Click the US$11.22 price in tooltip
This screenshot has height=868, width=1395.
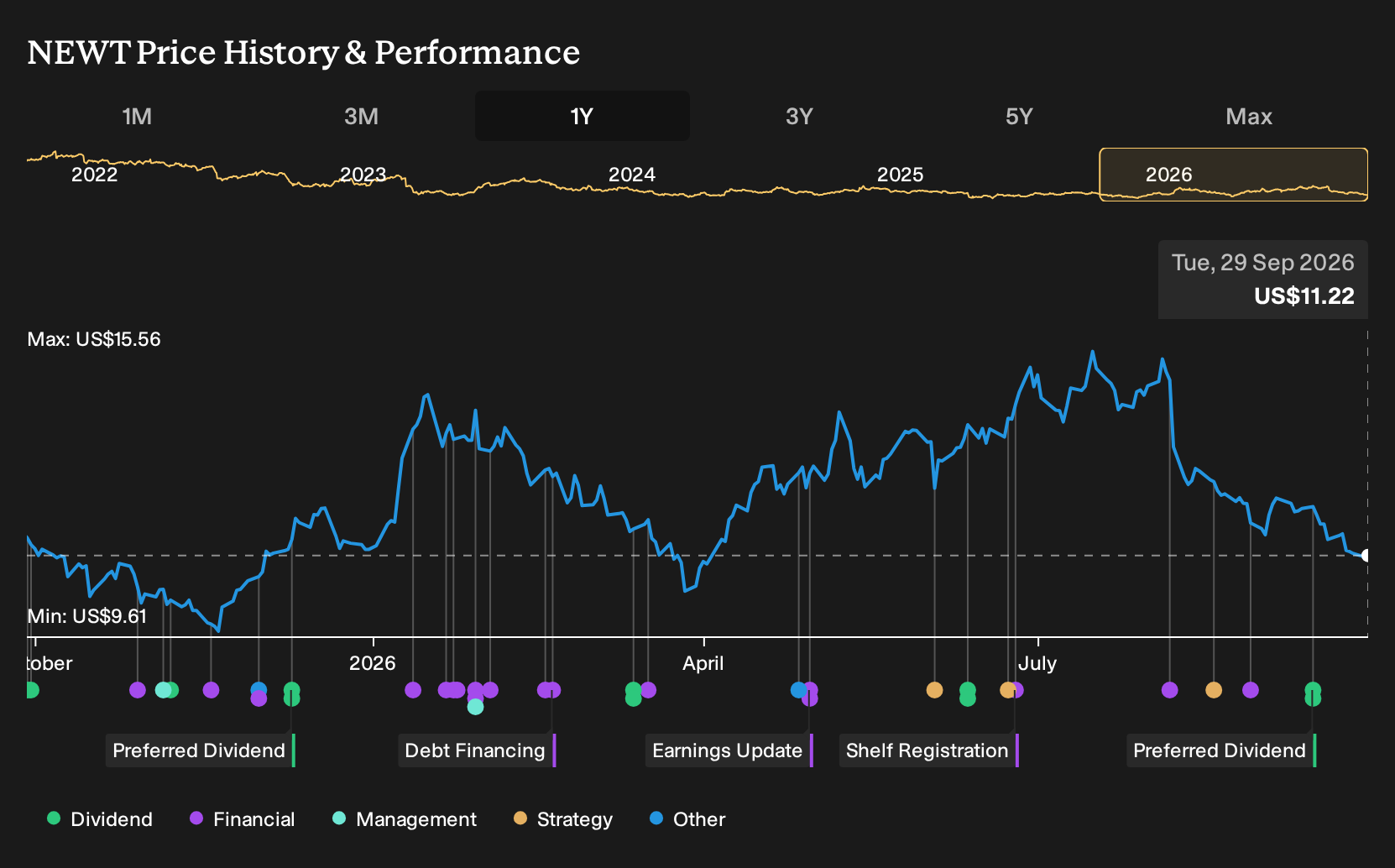(x=1304, y=296)
